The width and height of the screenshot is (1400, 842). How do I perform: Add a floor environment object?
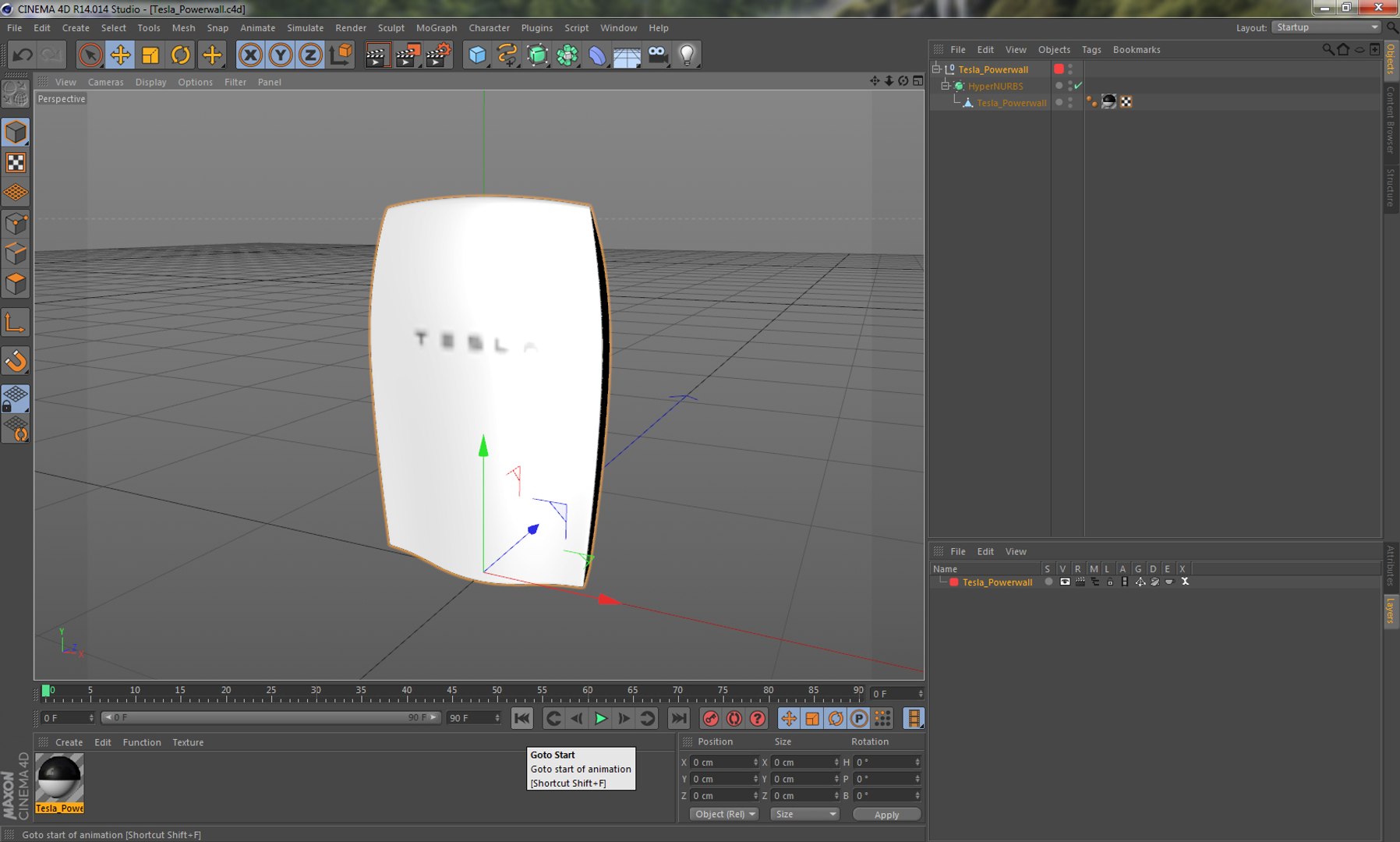tap(627, 55)
